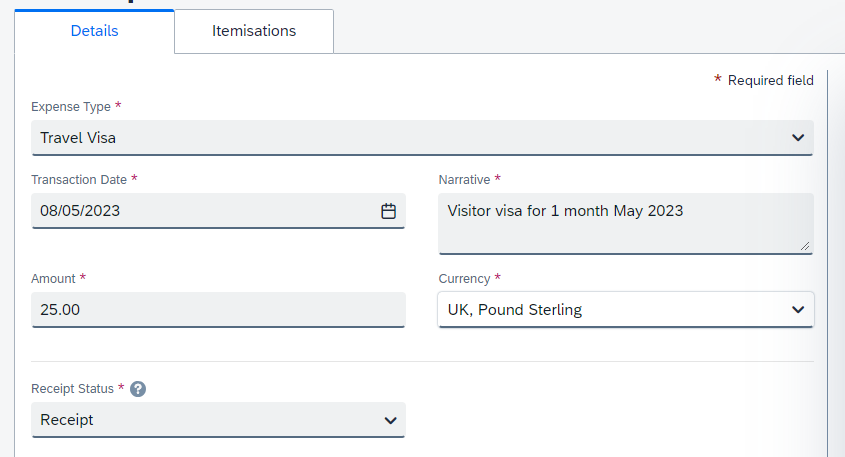This screenshot has width=845, height=457.
Task: Switch to the Itemisations tab
Action: tap(254, 31)
